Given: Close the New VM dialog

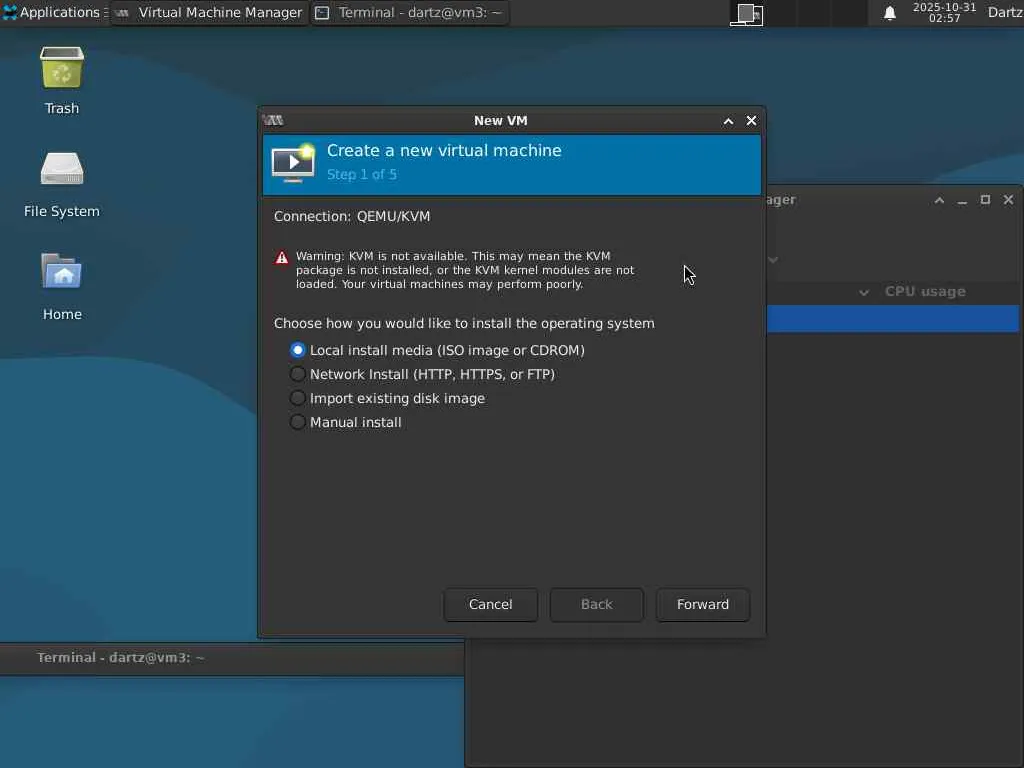Looking at the screenshot, I should pyautogui.click(x=752, y=121).
